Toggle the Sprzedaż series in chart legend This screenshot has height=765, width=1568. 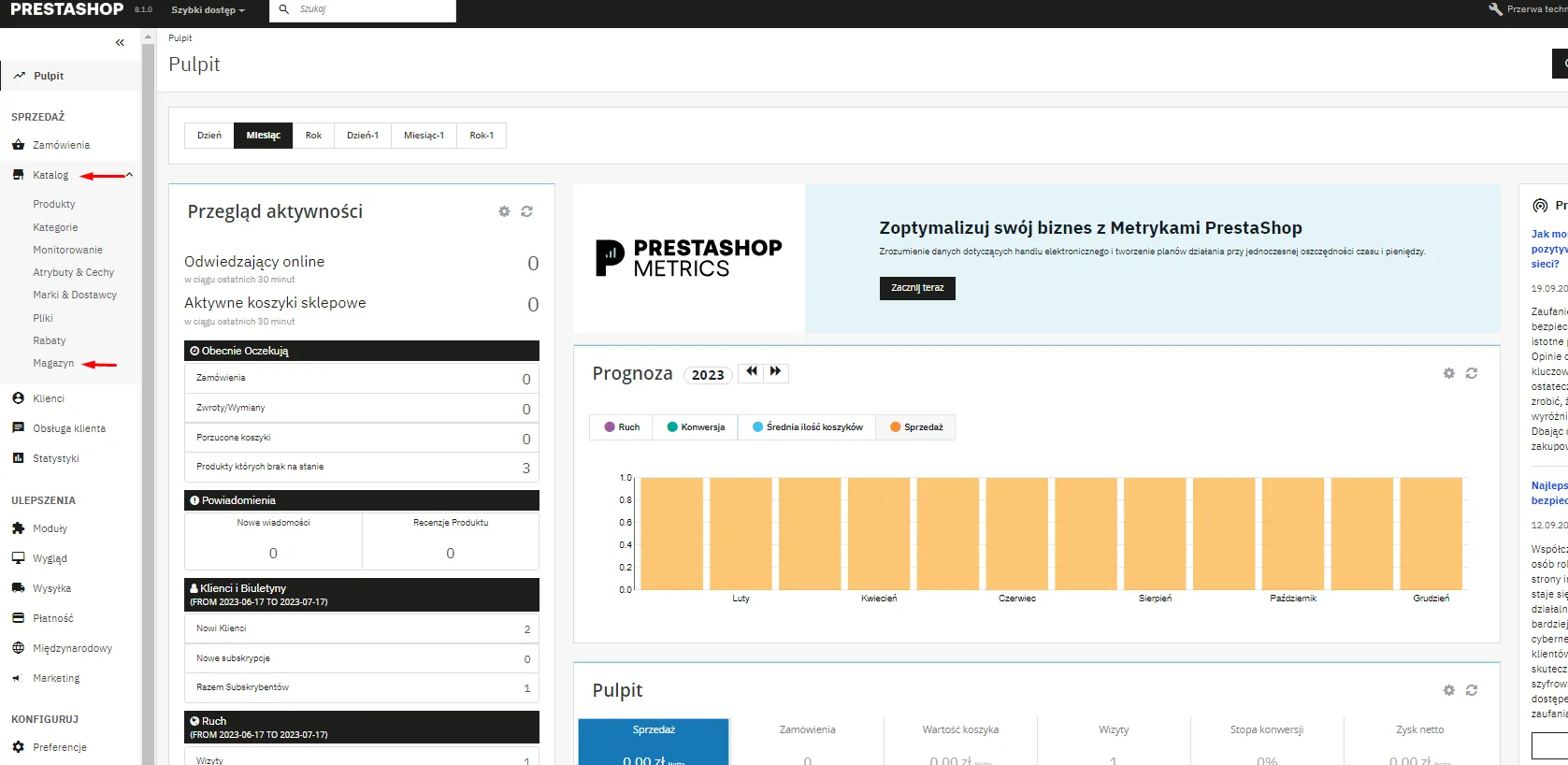(x=916, y=427)
